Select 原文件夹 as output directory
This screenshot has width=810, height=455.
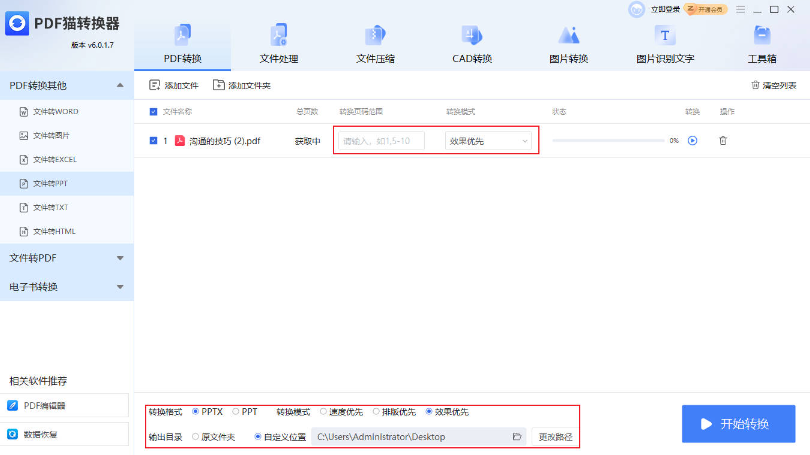tap(195, 436)
